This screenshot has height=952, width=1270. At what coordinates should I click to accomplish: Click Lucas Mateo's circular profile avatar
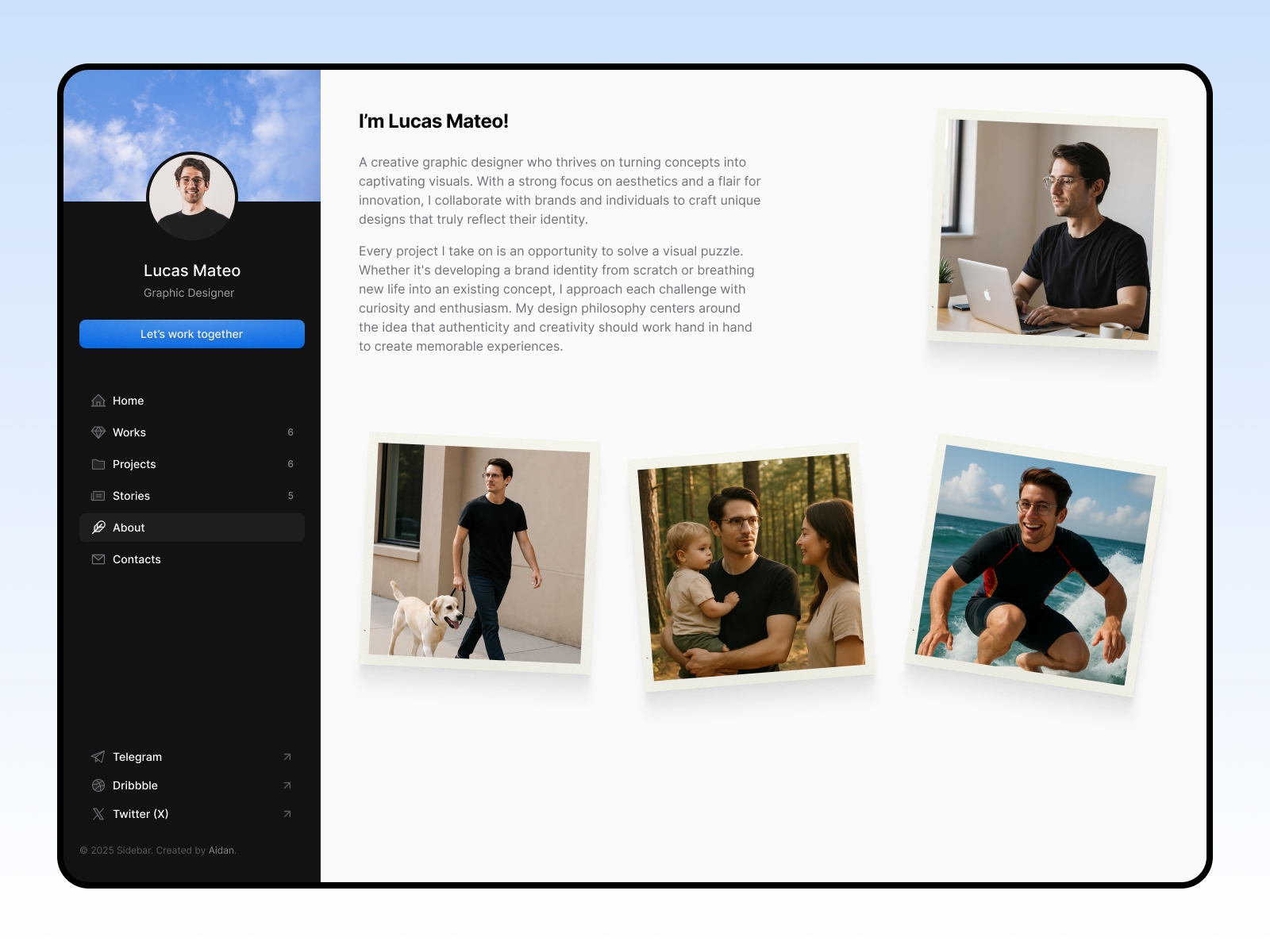pos(191,196)
